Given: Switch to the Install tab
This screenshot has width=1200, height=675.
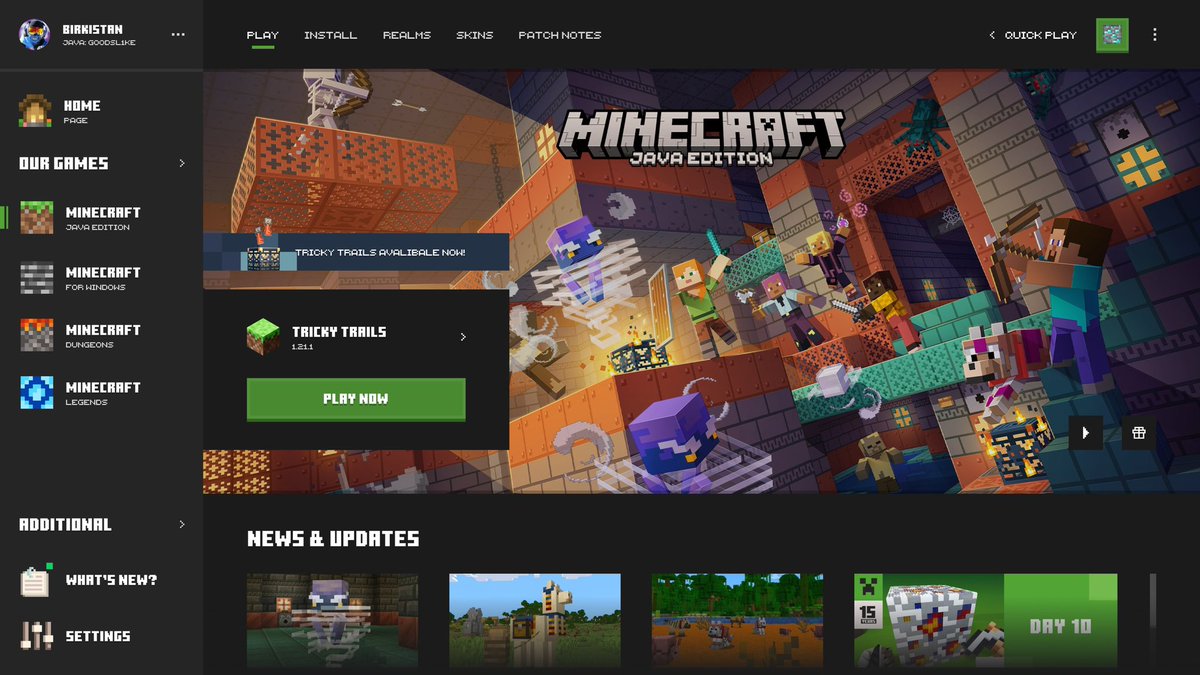Looking at the screenshot, I should tap(330, 35).
